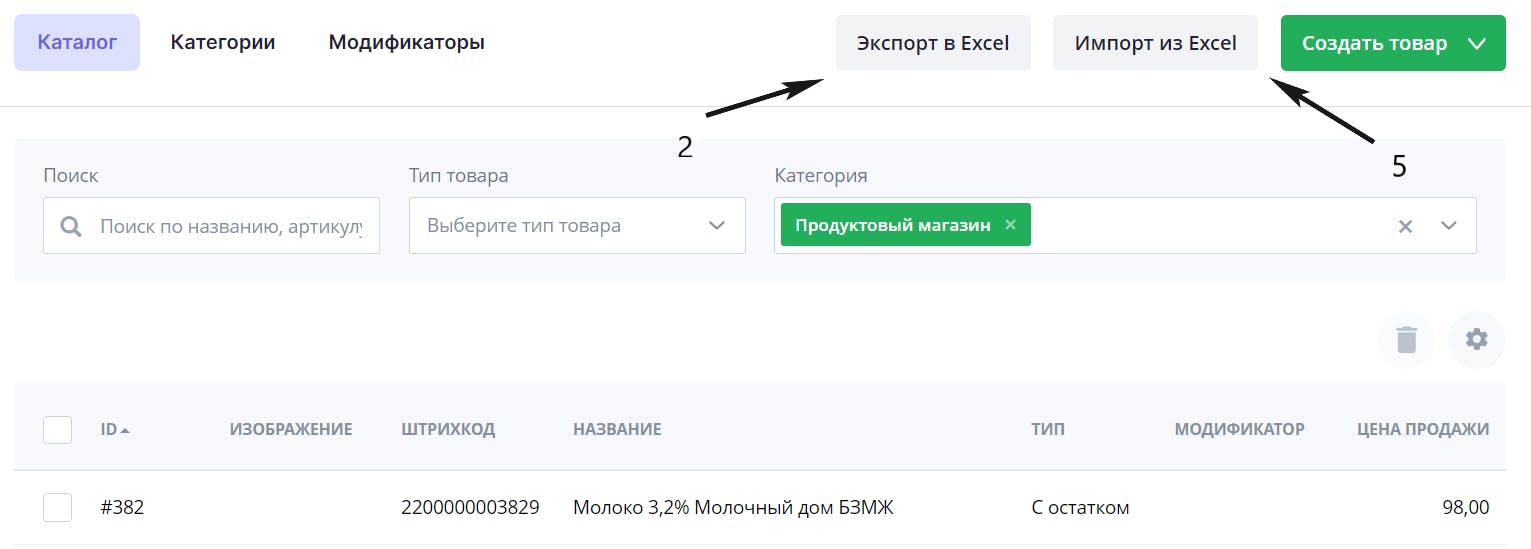Click the search magnifier icon
Viewport: 1531px width, 549px height.
71,226
